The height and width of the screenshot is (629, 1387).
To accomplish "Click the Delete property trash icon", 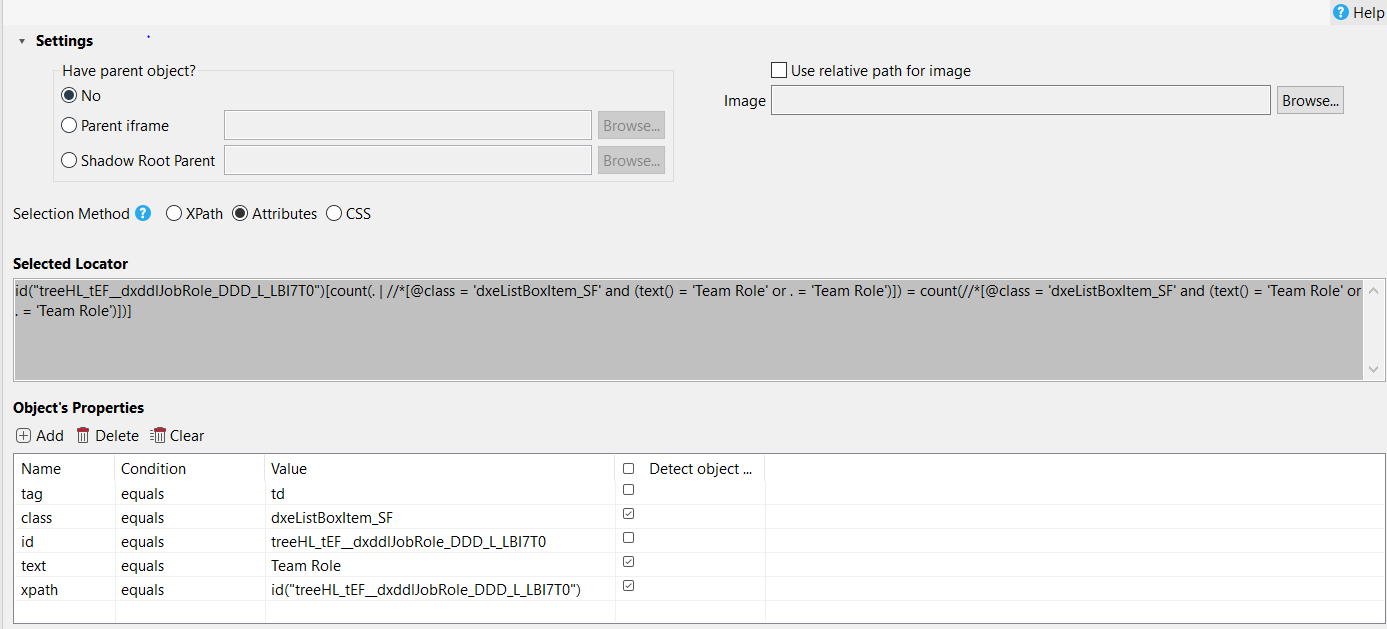I will [x=83, y=436].
